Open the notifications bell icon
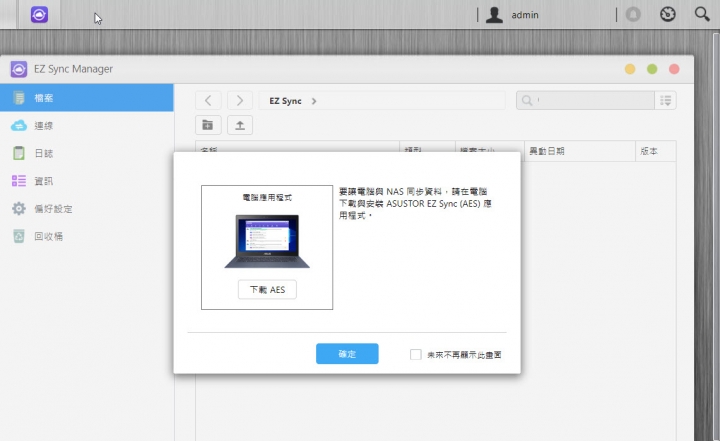Viewport: 720px width, 441px height. [x=633, y=15]
